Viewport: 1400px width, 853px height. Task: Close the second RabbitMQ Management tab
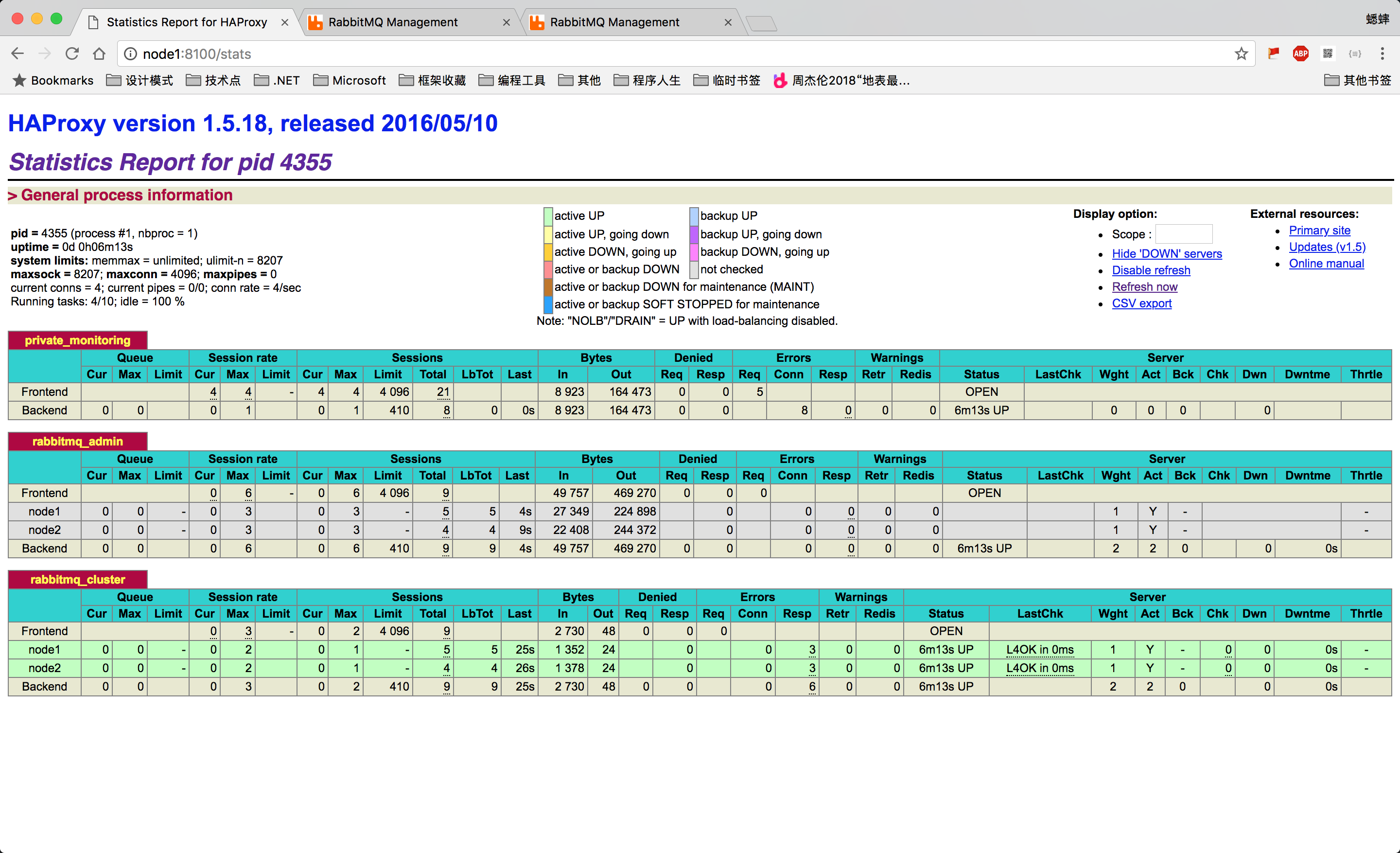728,22
